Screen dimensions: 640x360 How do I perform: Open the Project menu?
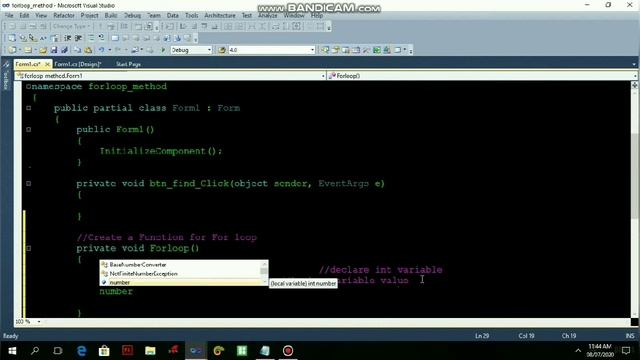click(x=89, y=16)
